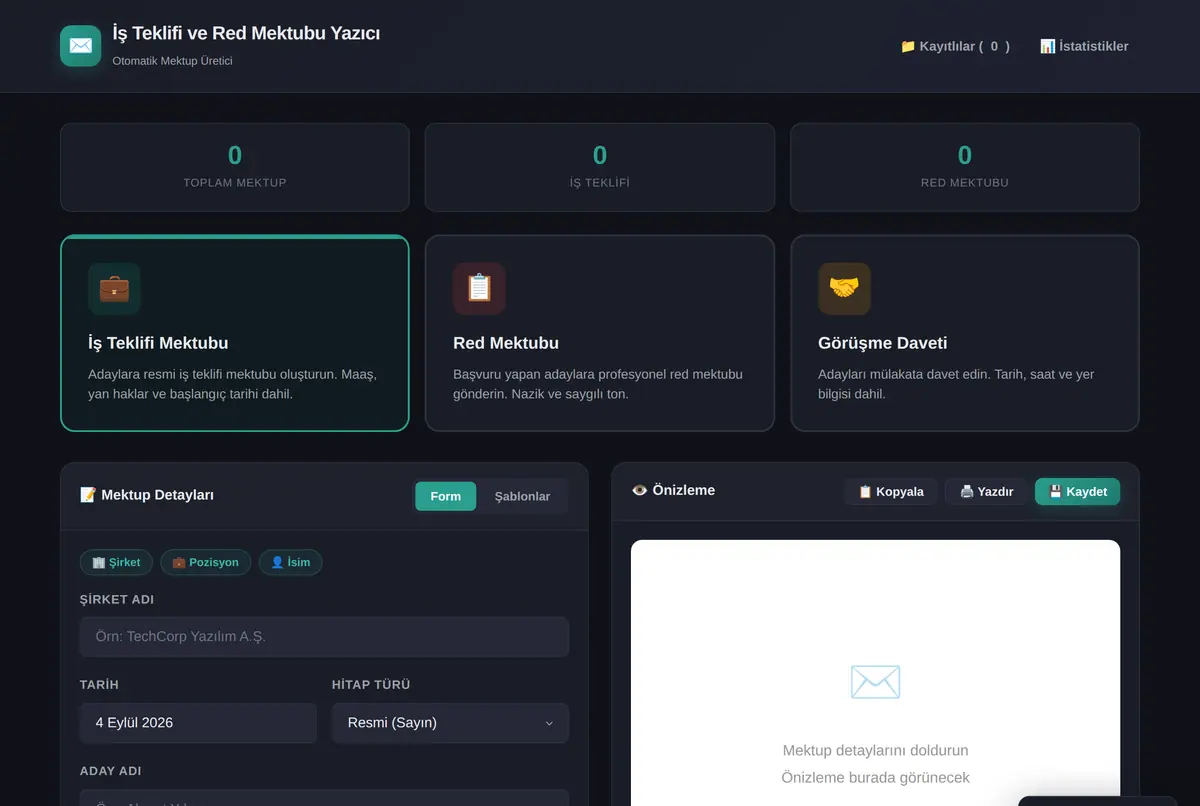Insert the Şirket placeholder chip

[116, 562]
